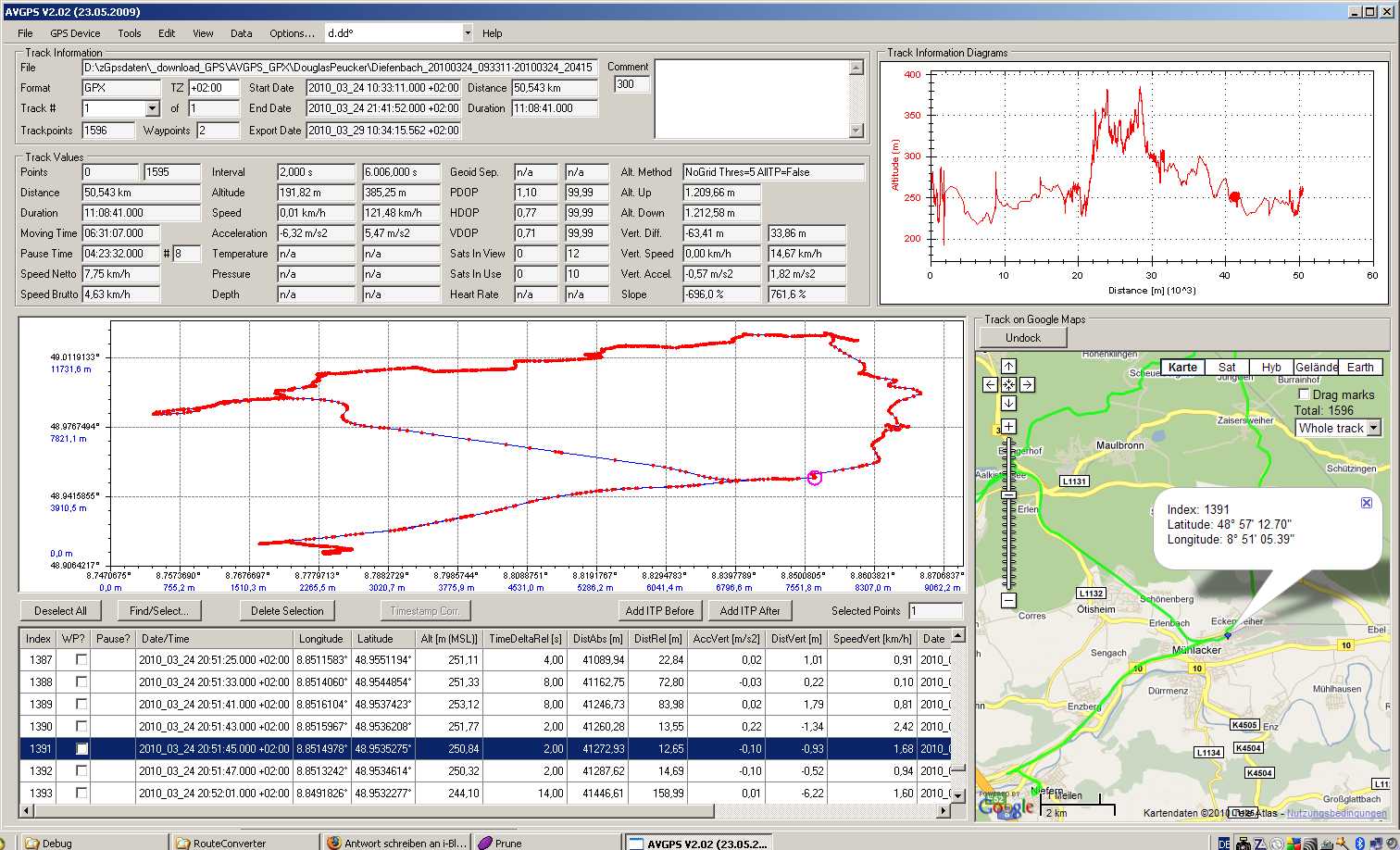The width and height of the screenshot is (1400, 850).
Task: Click the map zoom slider handle
Action: tap(1008, 494)
